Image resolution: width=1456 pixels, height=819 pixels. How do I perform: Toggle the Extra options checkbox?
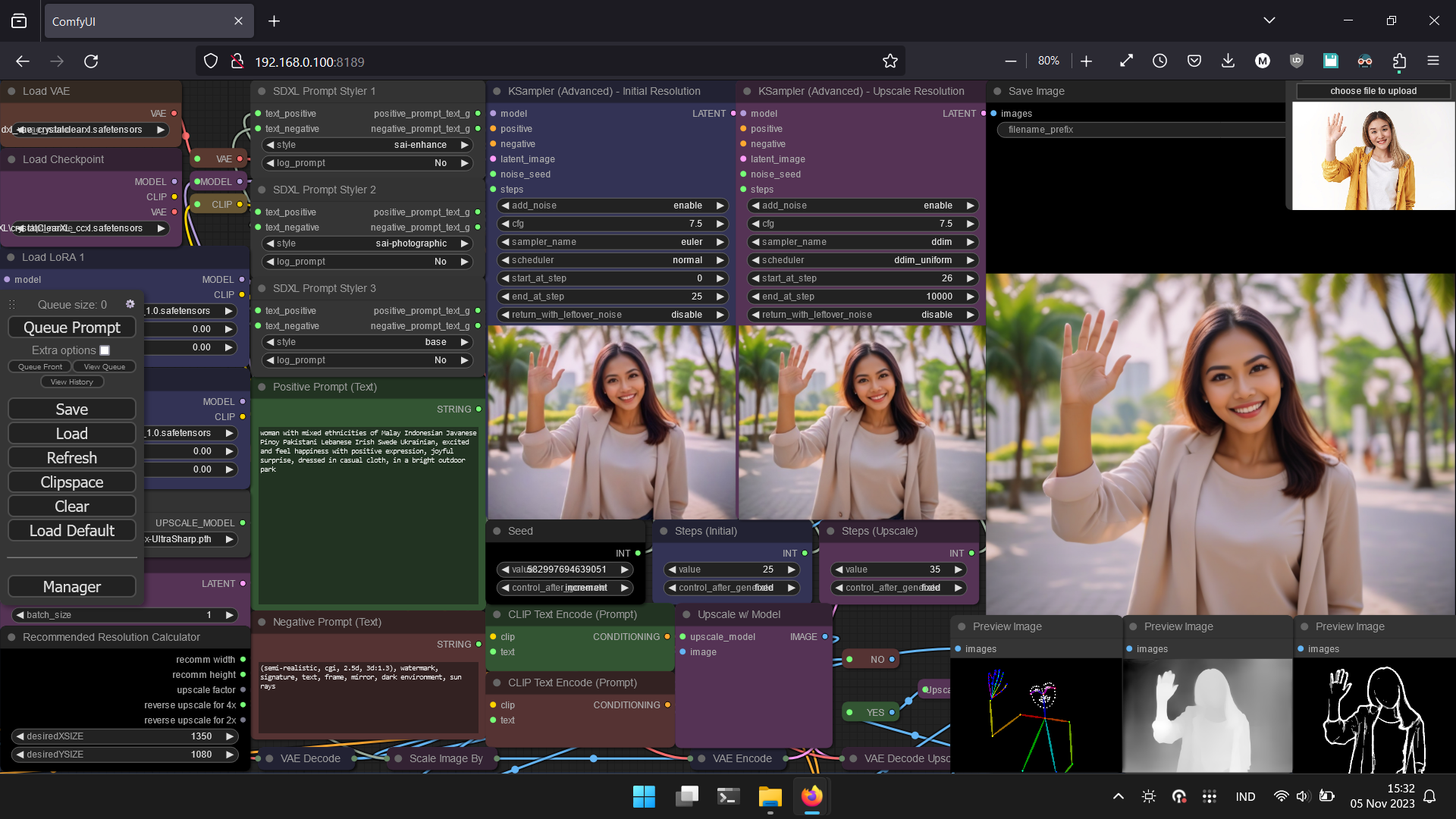coord(105,350)
